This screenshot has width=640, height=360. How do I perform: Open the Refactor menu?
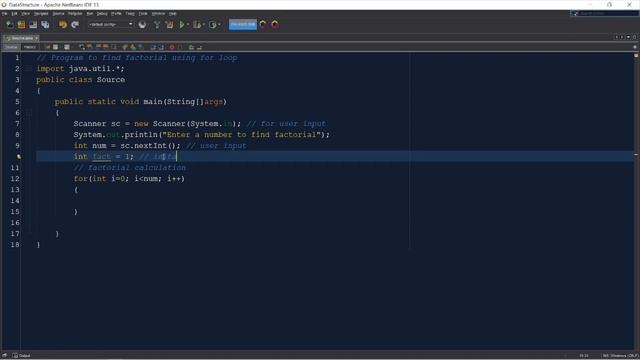(x=75, y=13)
